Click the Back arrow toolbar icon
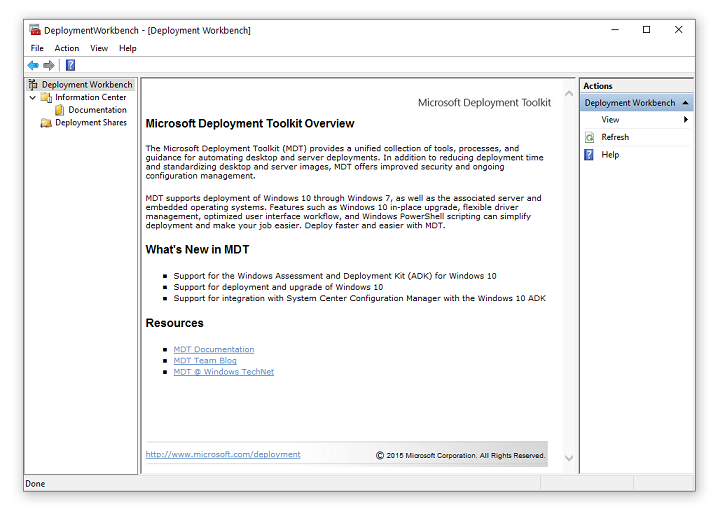 [33, 65]
